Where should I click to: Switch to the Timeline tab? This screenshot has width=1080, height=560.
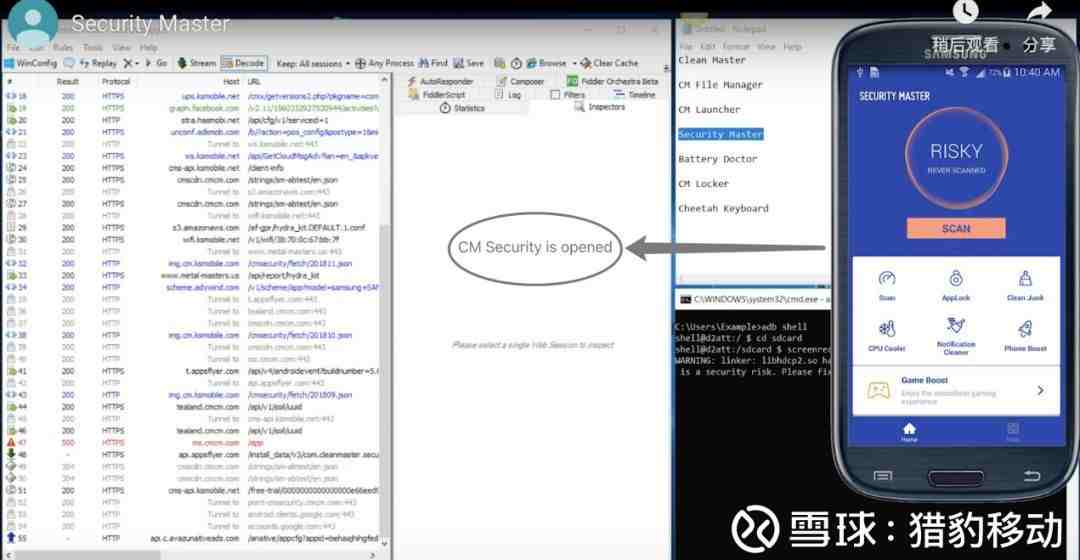(635, 94)
